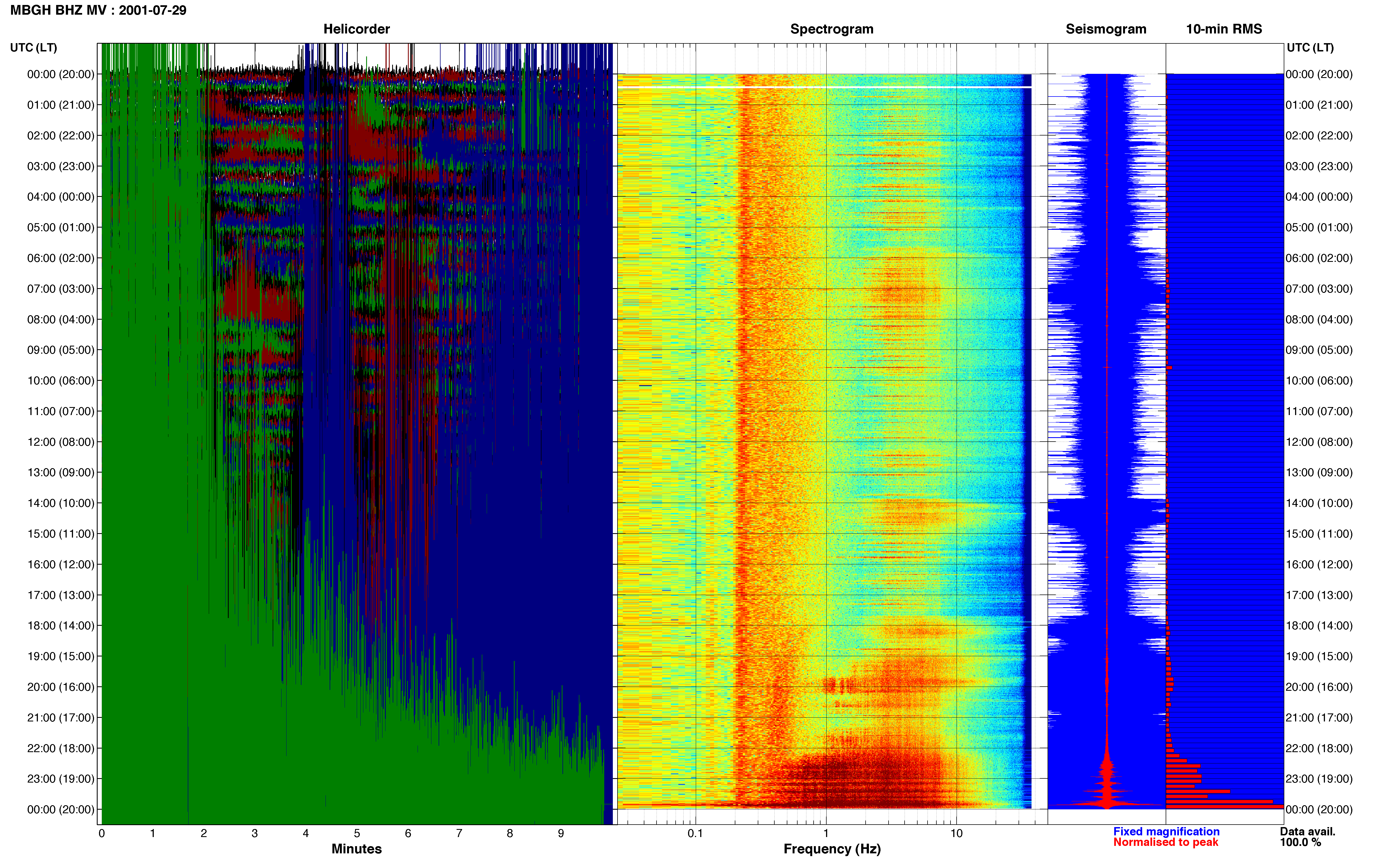
Task: Select the 'Helicorder' panel heading
Action: pyautogui.click(x=356, y=29)
